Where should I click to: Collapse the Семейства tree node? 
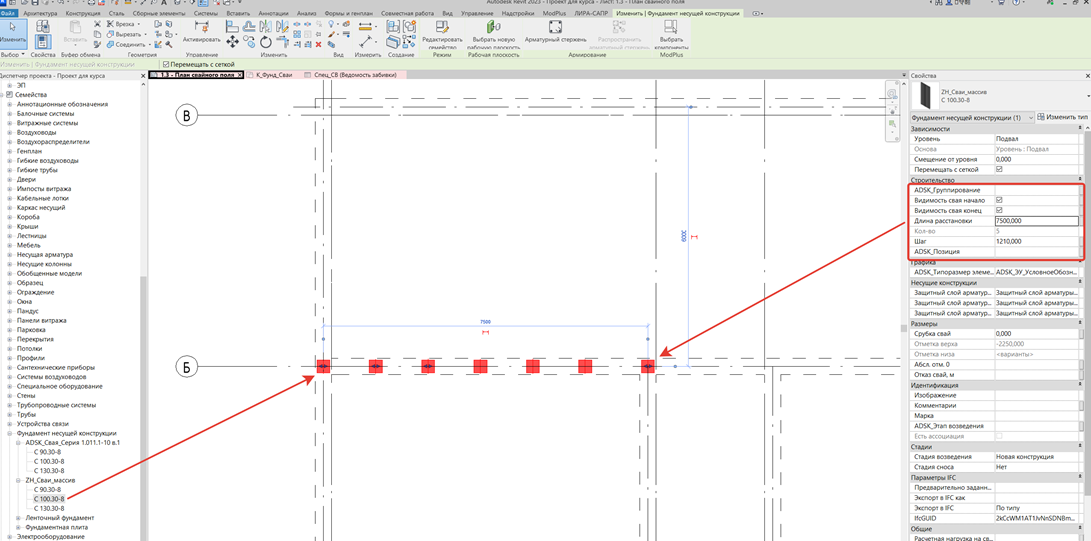[3, 94]
